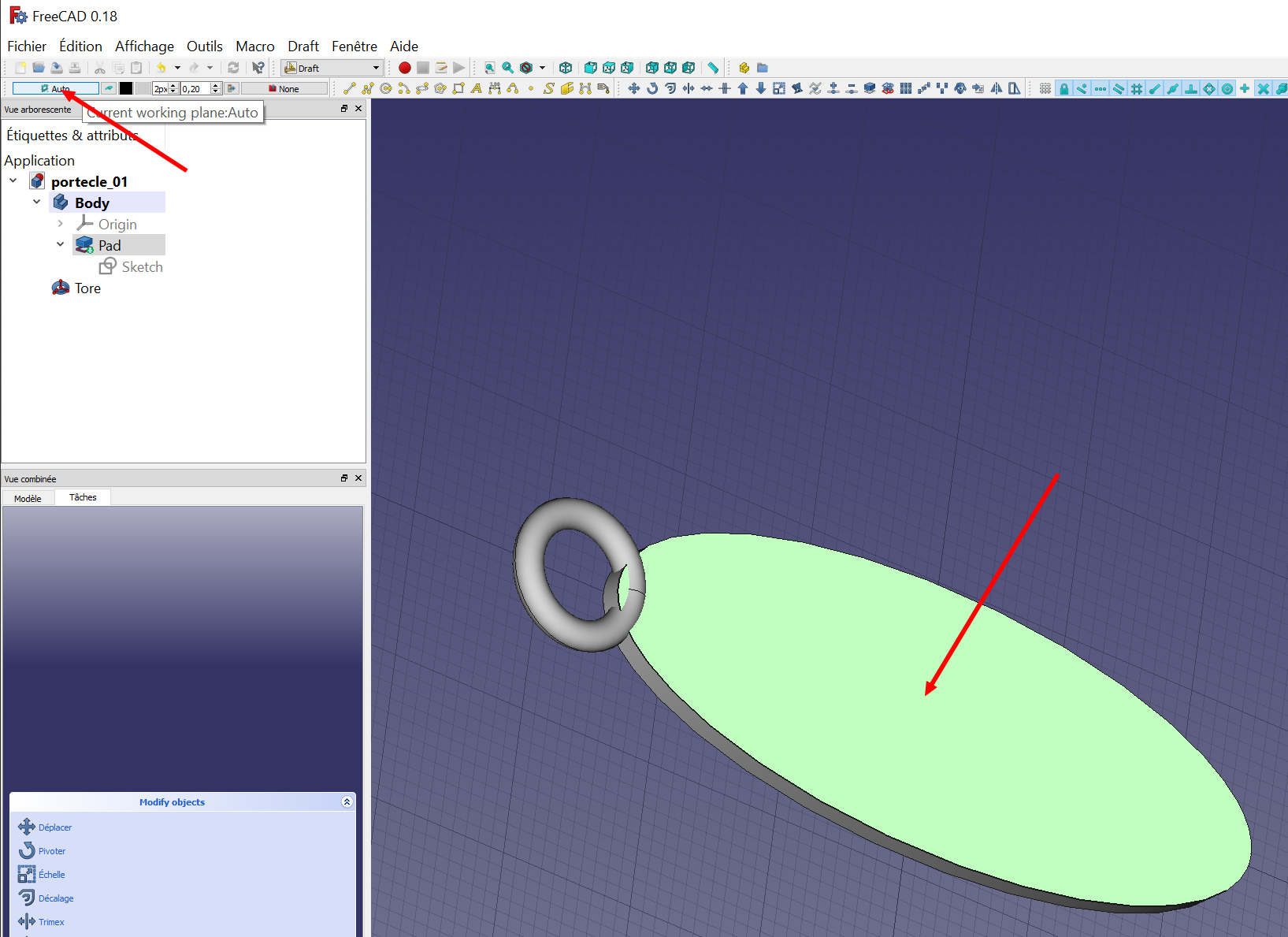Select the Draft Line tool

pyautogui.click(x=350, y=88)
